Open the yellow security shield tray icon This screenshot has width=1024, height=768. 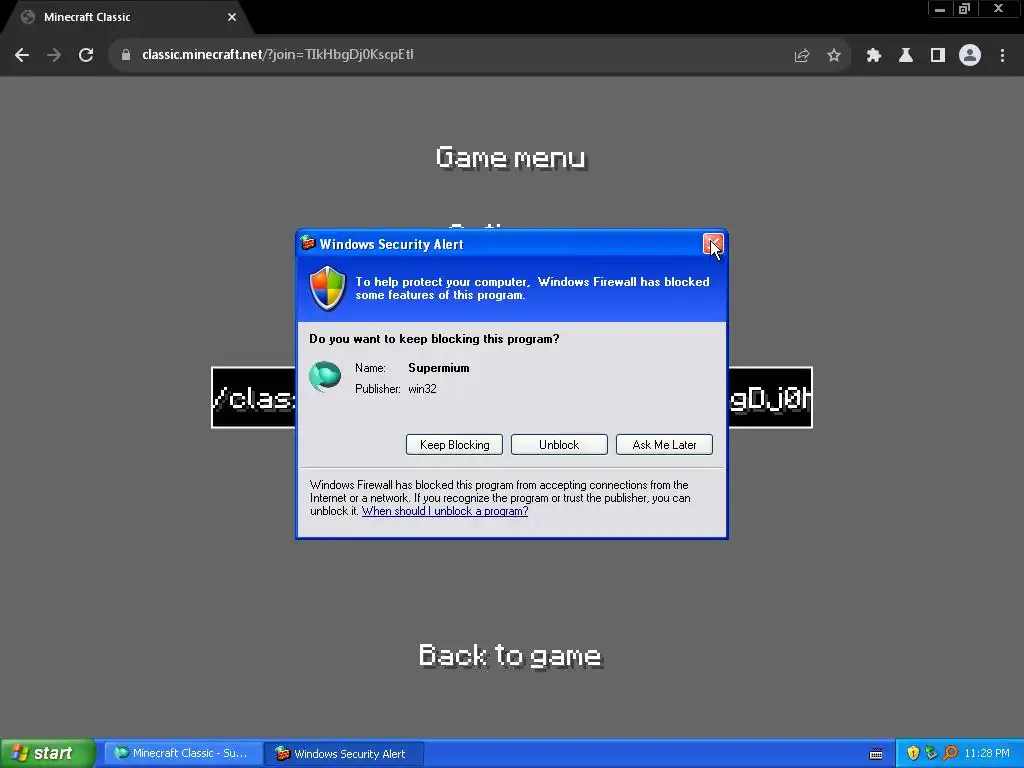point(913,753)
